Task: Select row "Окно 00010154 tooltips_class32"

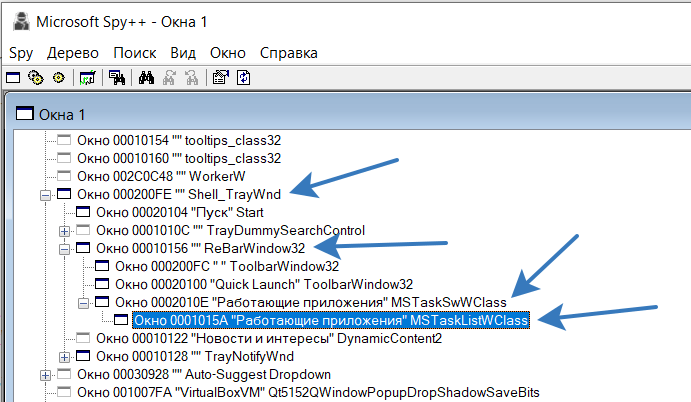Action: tap(179, 140)
